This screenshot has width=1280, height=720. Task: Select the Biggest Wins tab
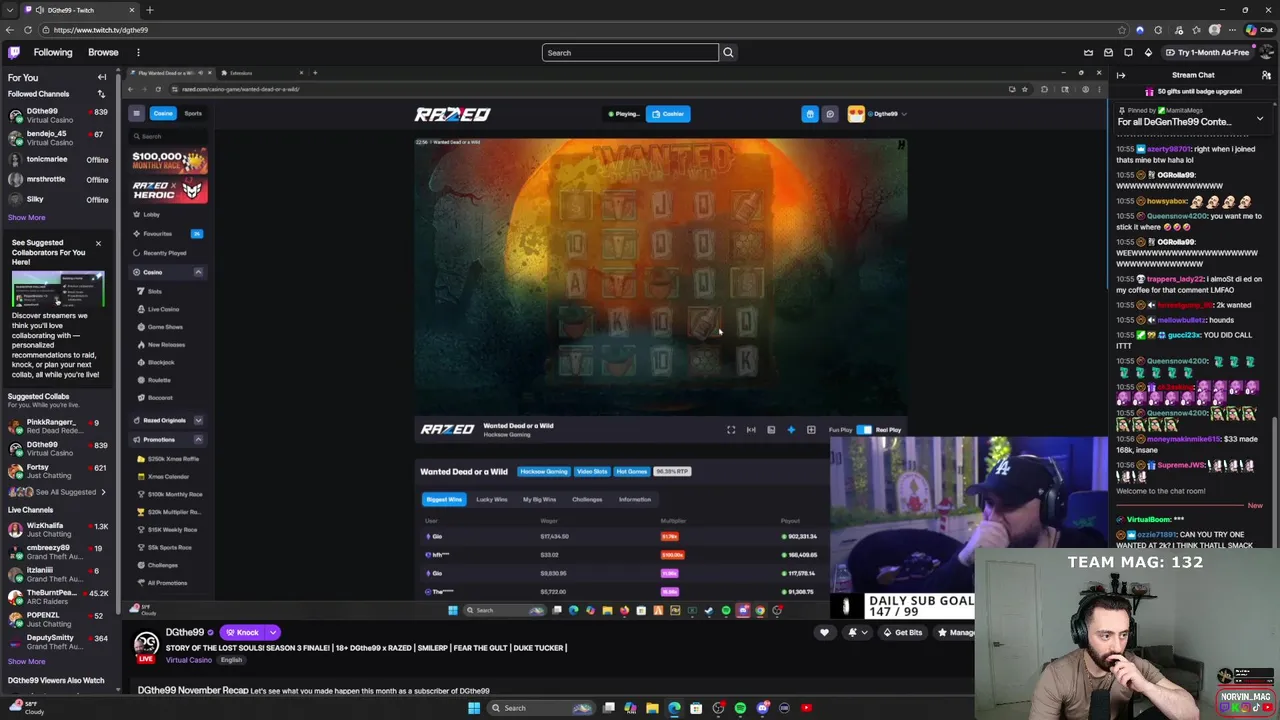coord(444,499)
